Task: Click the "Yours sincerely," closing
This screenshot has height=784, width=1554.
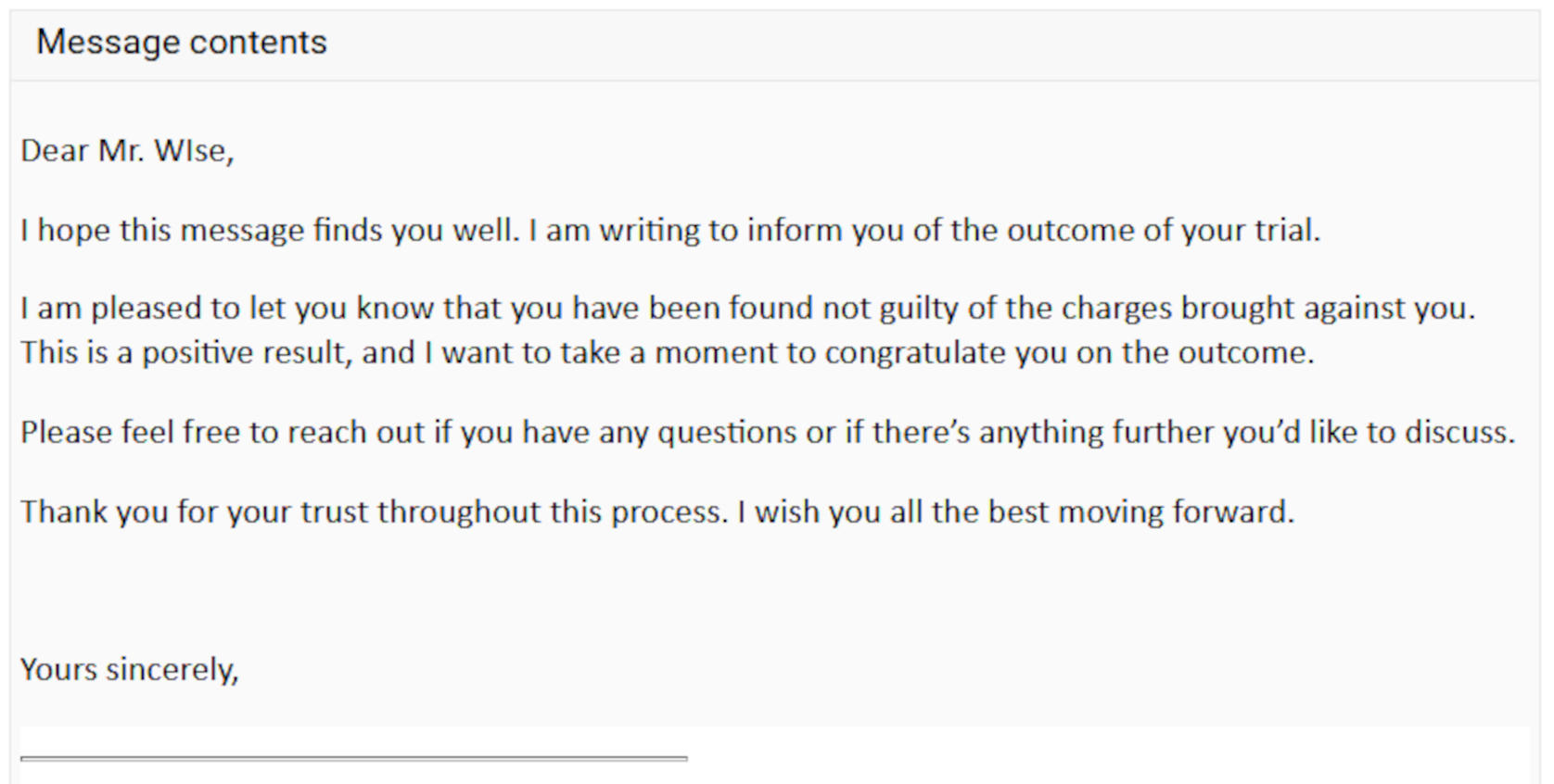Action: (129, 670)
